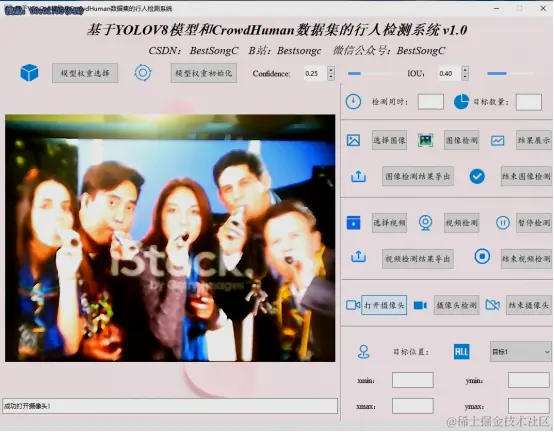Click the solid blue camera icon
This screenshot has height=432, width=554.
(x=420, y=305)
